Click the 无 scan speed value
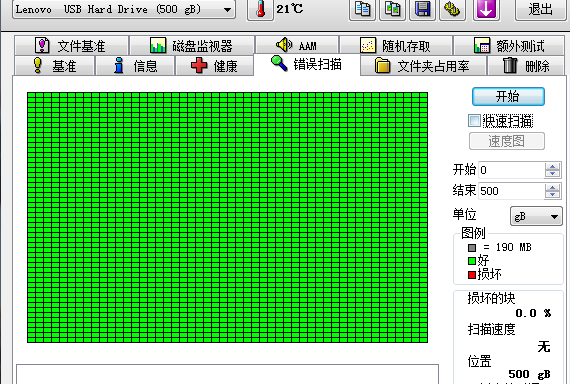570x384 pixels. pos(544,347)
